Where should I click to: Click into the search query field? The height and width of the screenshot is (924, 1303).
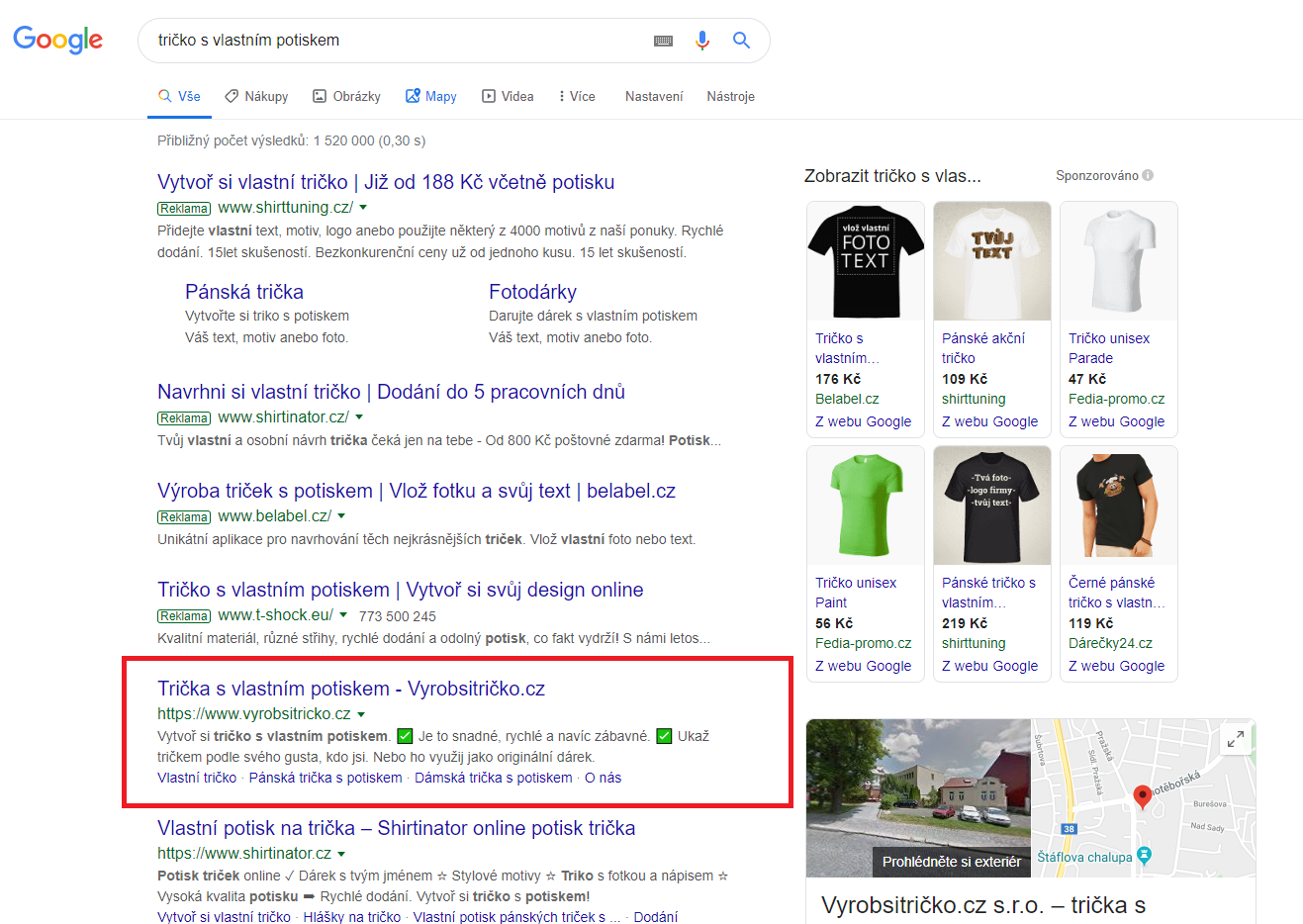click(396, 41)
